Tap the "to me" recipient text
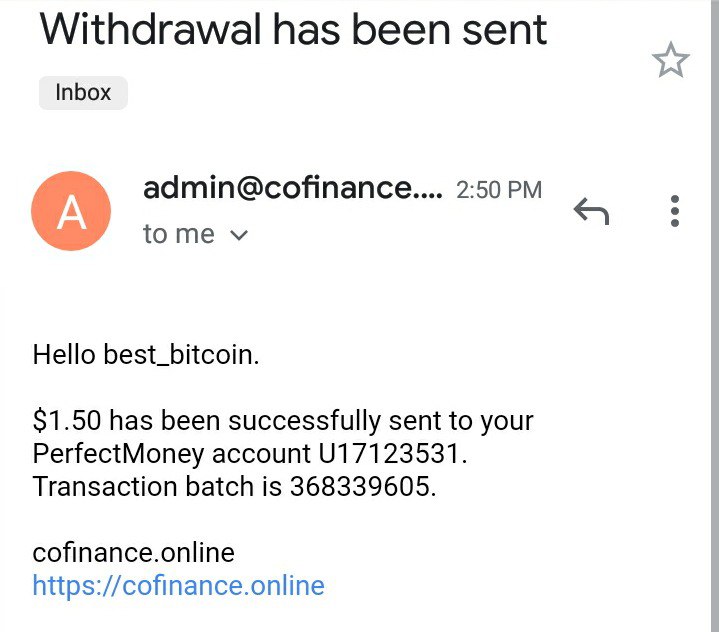719x632 pixels. click(179, 234)
